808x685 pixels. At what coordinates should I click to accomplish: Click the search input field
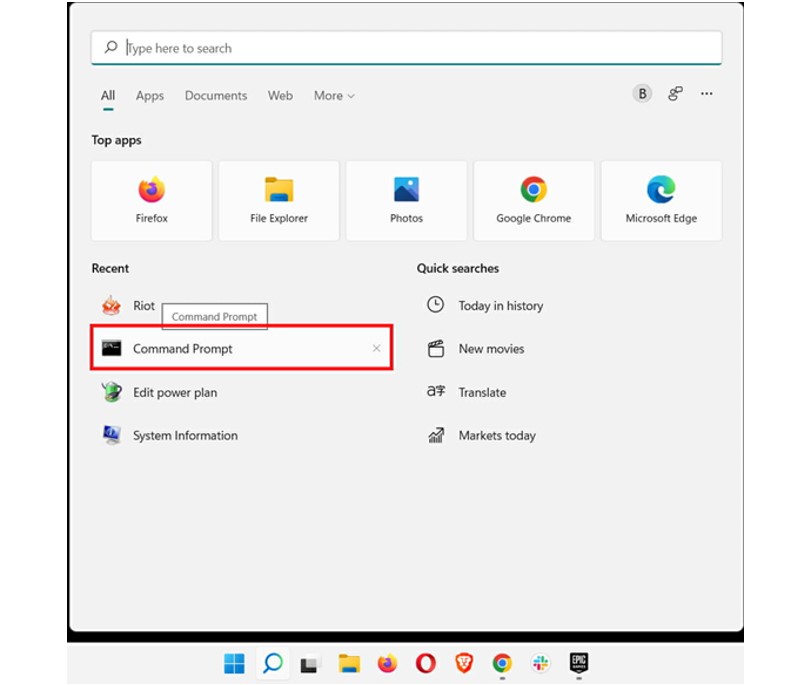coord(404,47)
